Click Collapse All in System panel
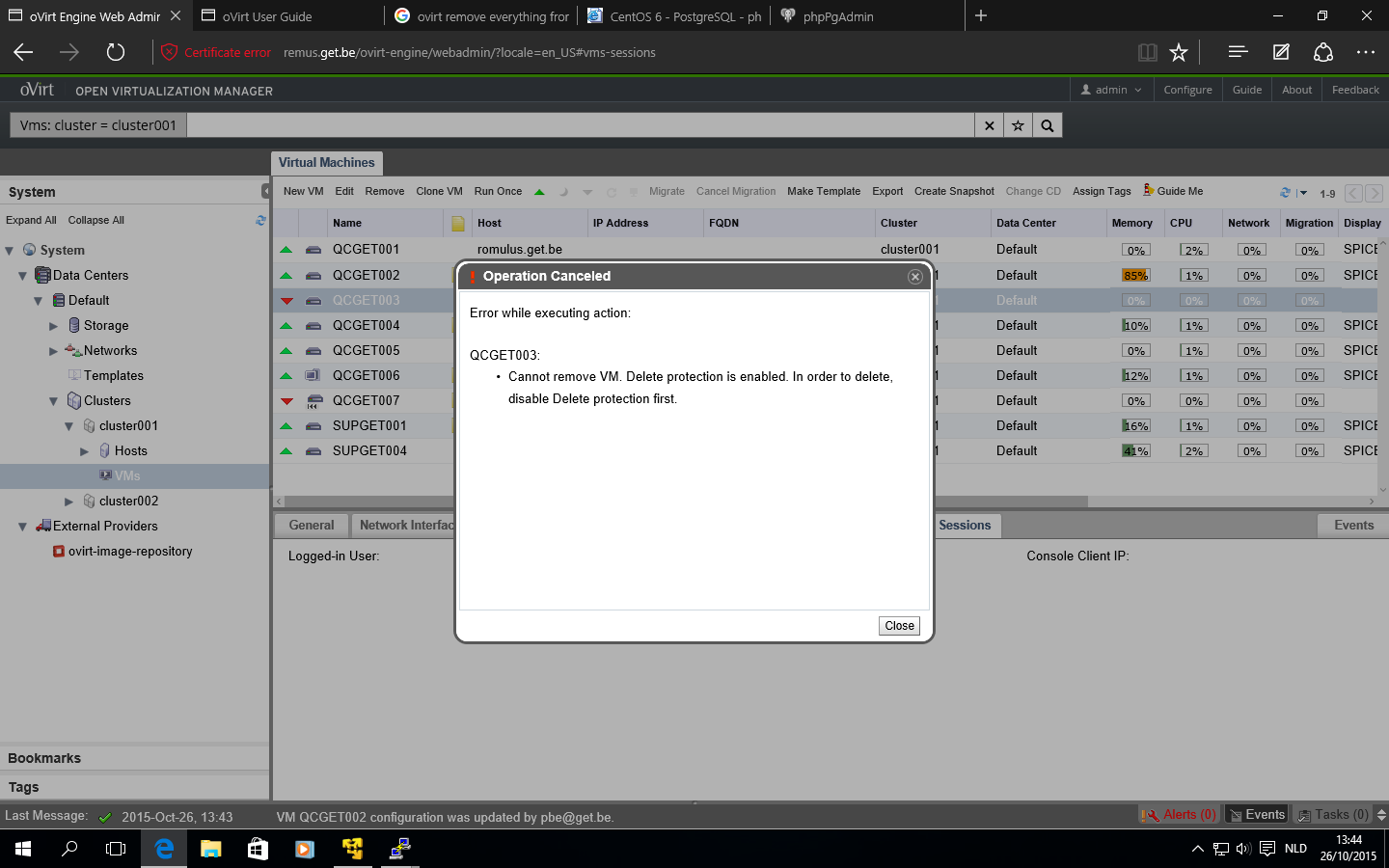Viewport: 1389px width, 868px height. [x=95, y=220]
